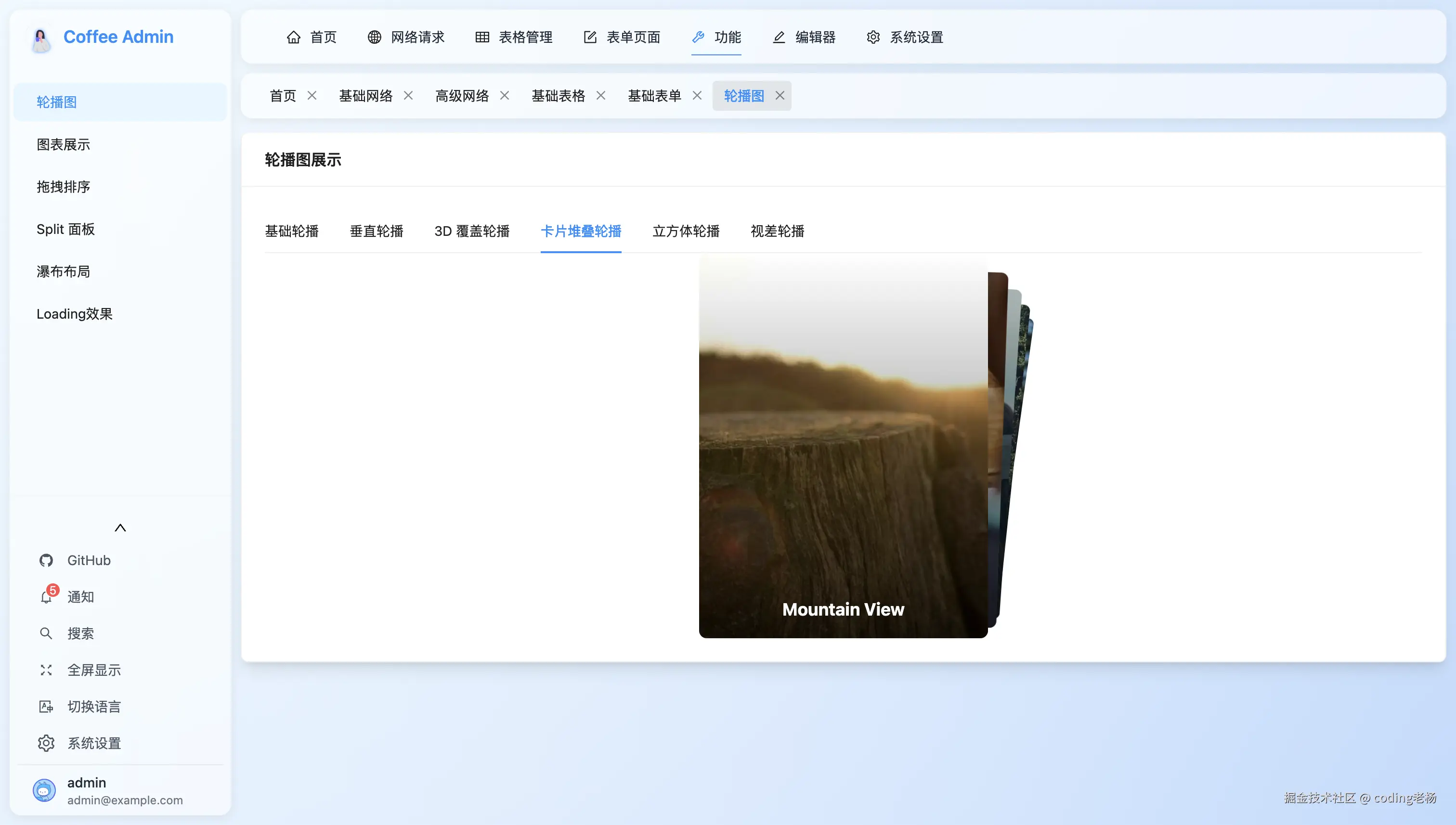Toggle fullscreen with the 全屏显示 icon

(x=46, y=670)
